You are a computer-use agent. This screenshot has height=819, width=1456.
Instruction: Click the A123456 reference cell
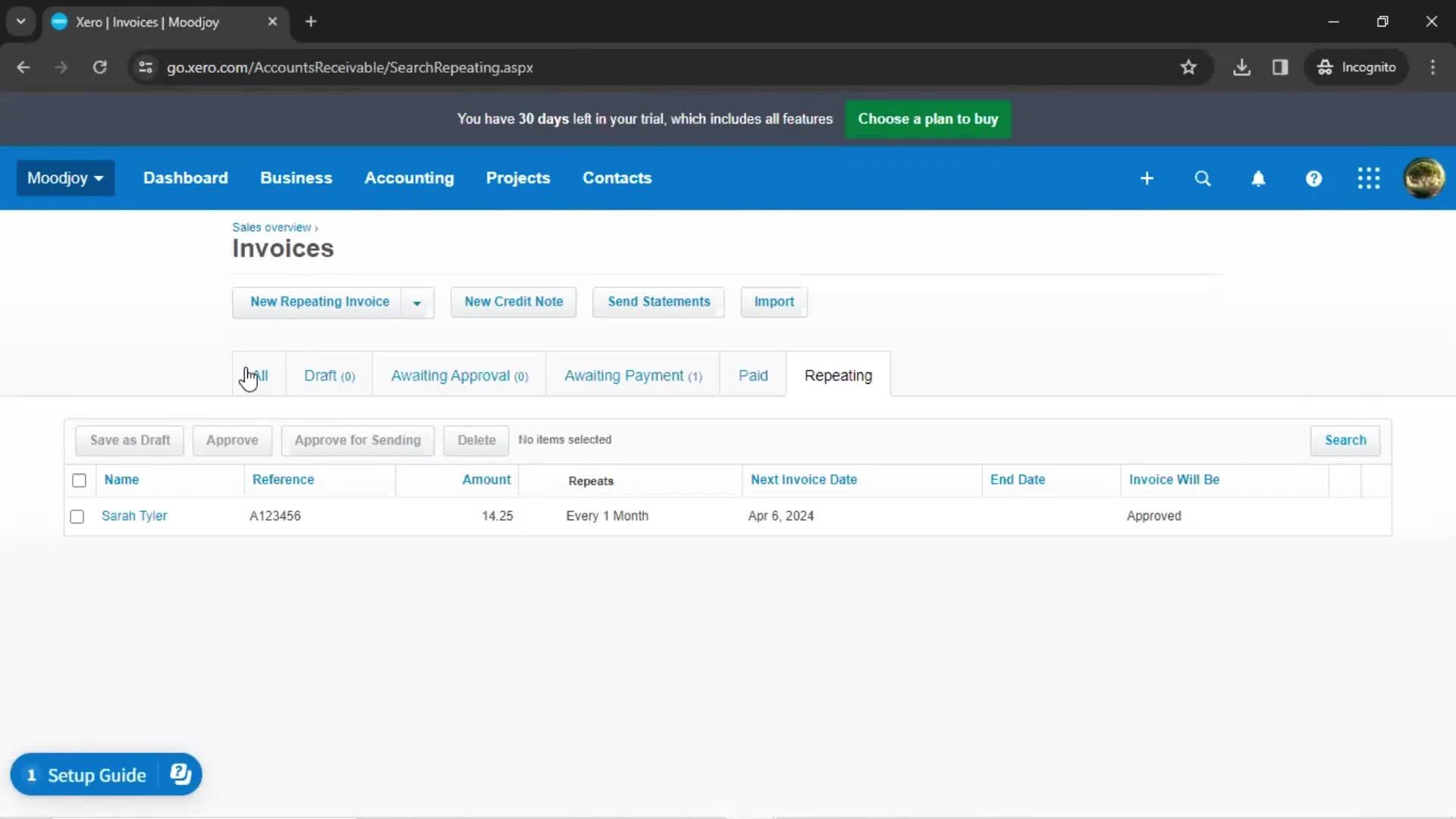[275, 516]
